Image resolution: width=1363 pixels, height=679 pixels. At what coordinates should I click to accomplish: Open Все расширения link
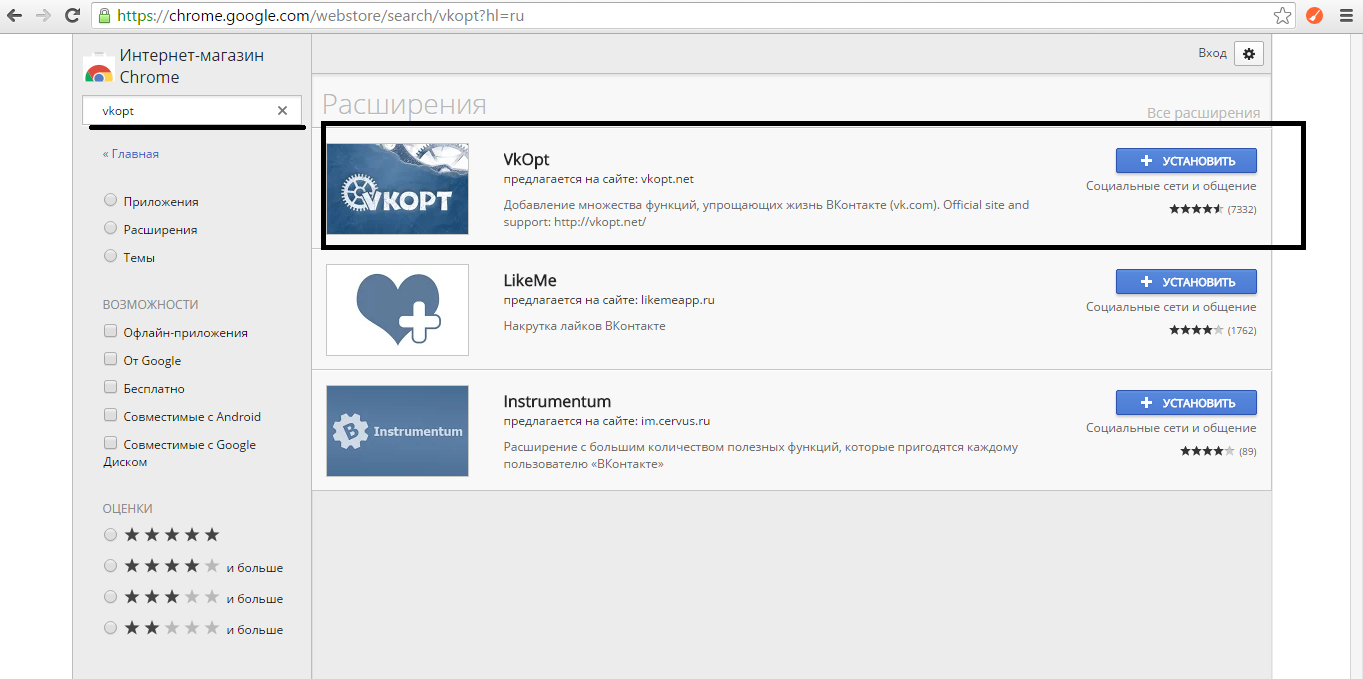(x=1203, y=113)
